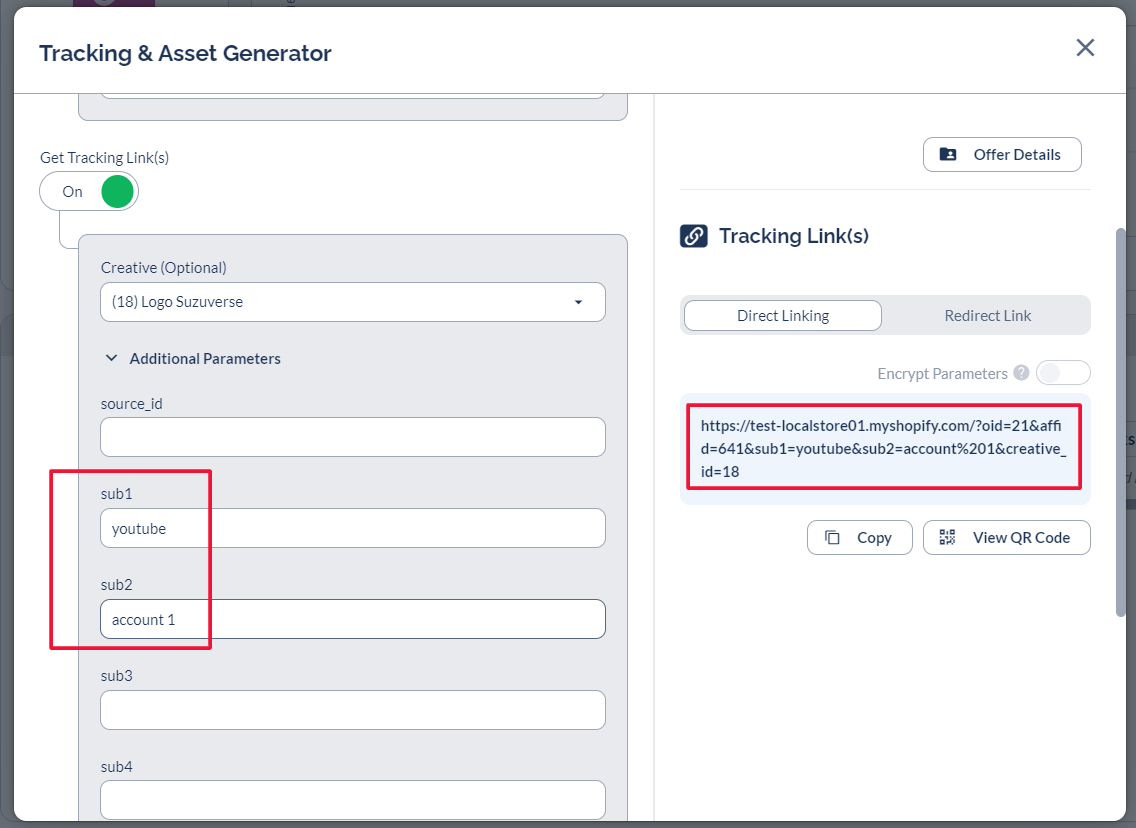Open View QR Code
Screen dimensions: 1136x828
pos(1007,538)
